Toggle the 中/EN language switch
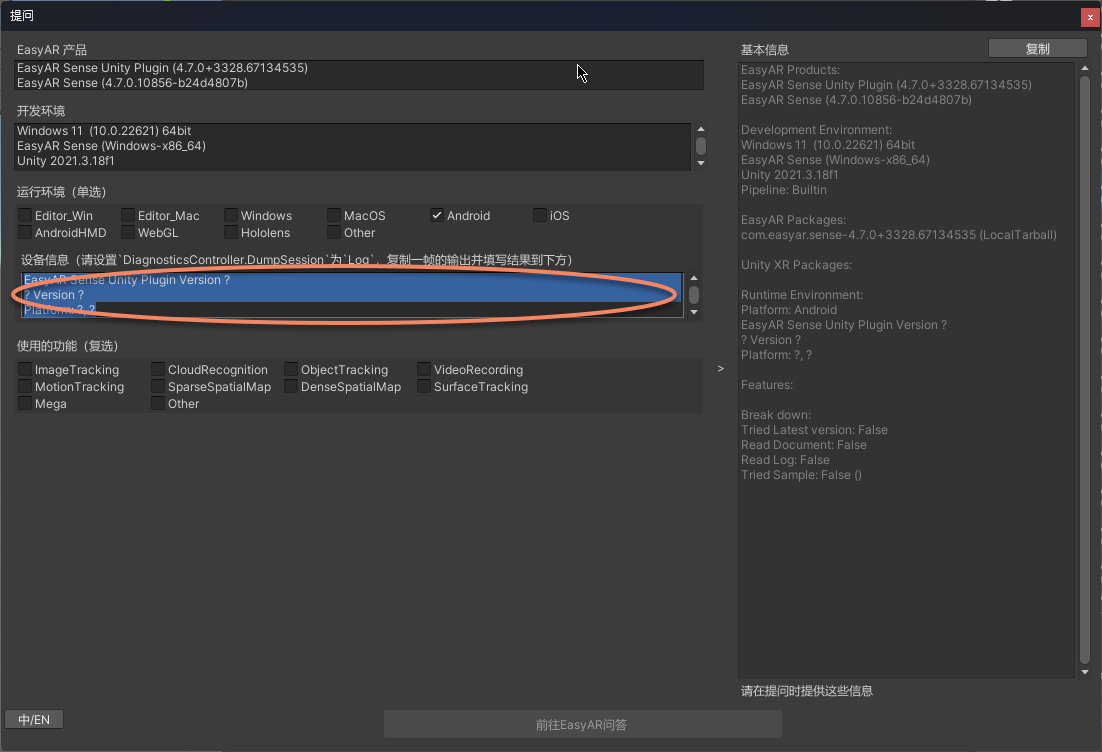This screenshot has height=752, width=1102. coord(33,719)
